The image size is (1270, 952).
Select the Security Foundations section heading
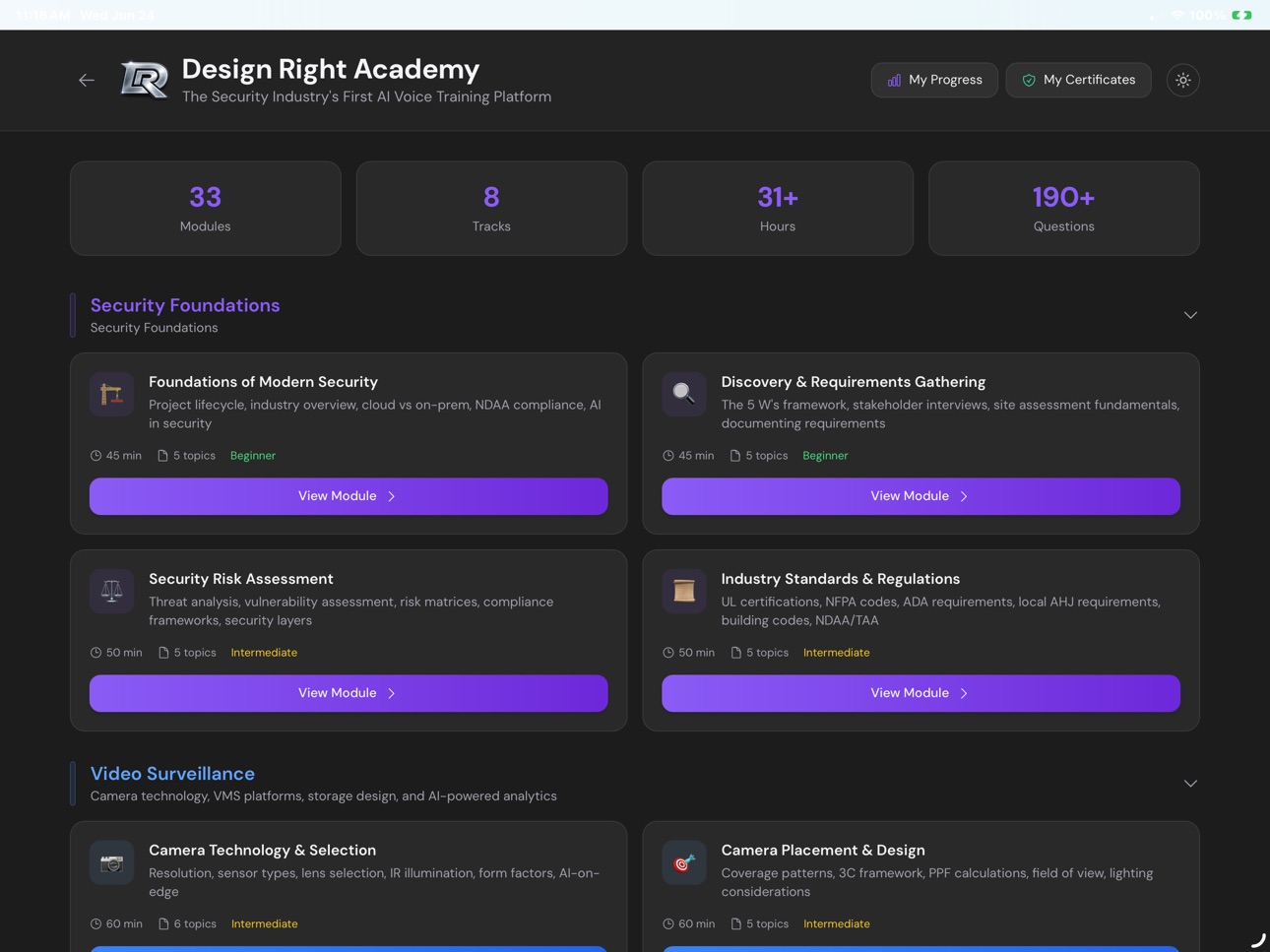point(185,305)
